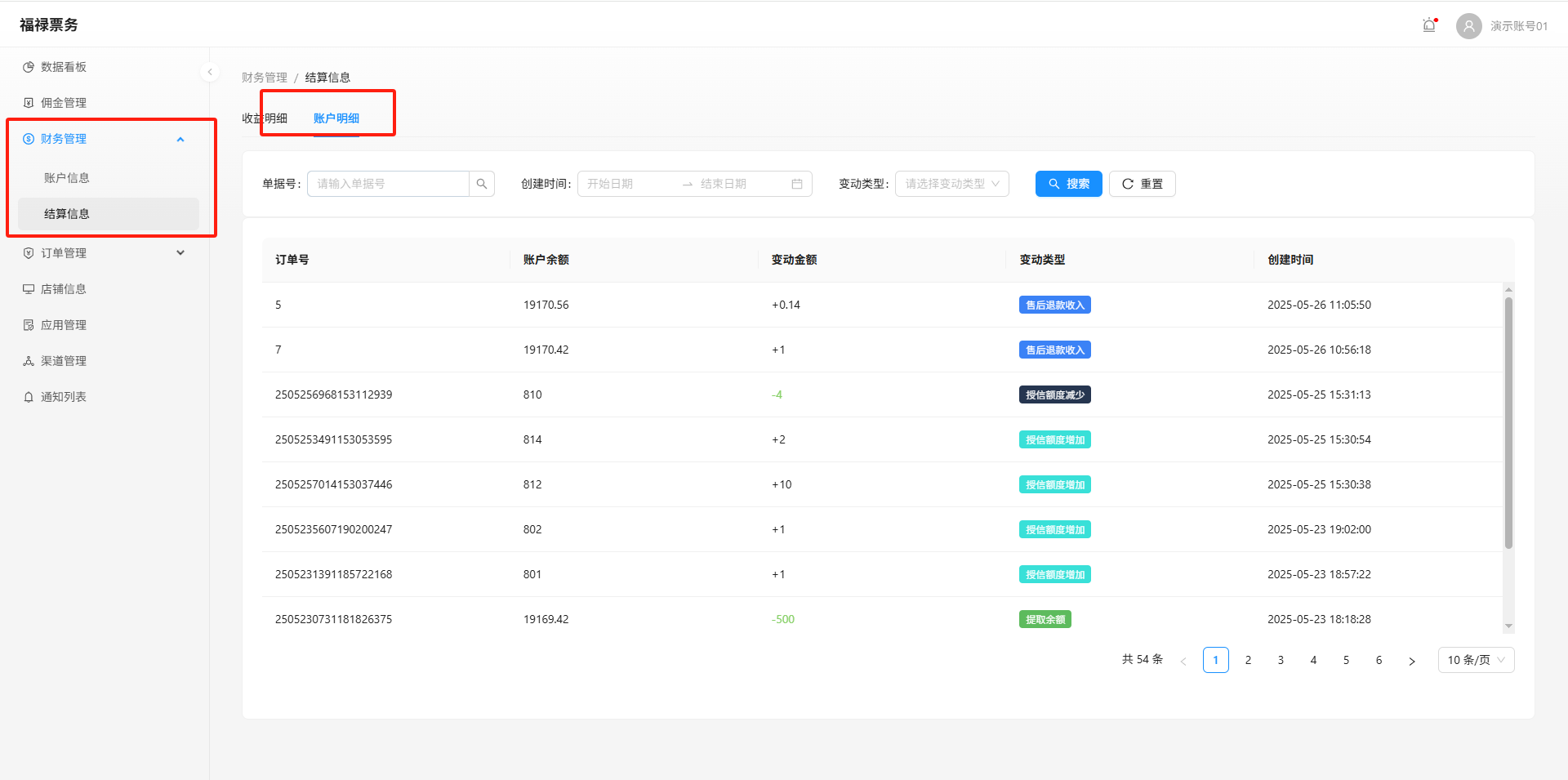Viewport: 1568px width, 780px height.
Task: Go to page 3 in pagination
Action: click(x=1281, y=660)
